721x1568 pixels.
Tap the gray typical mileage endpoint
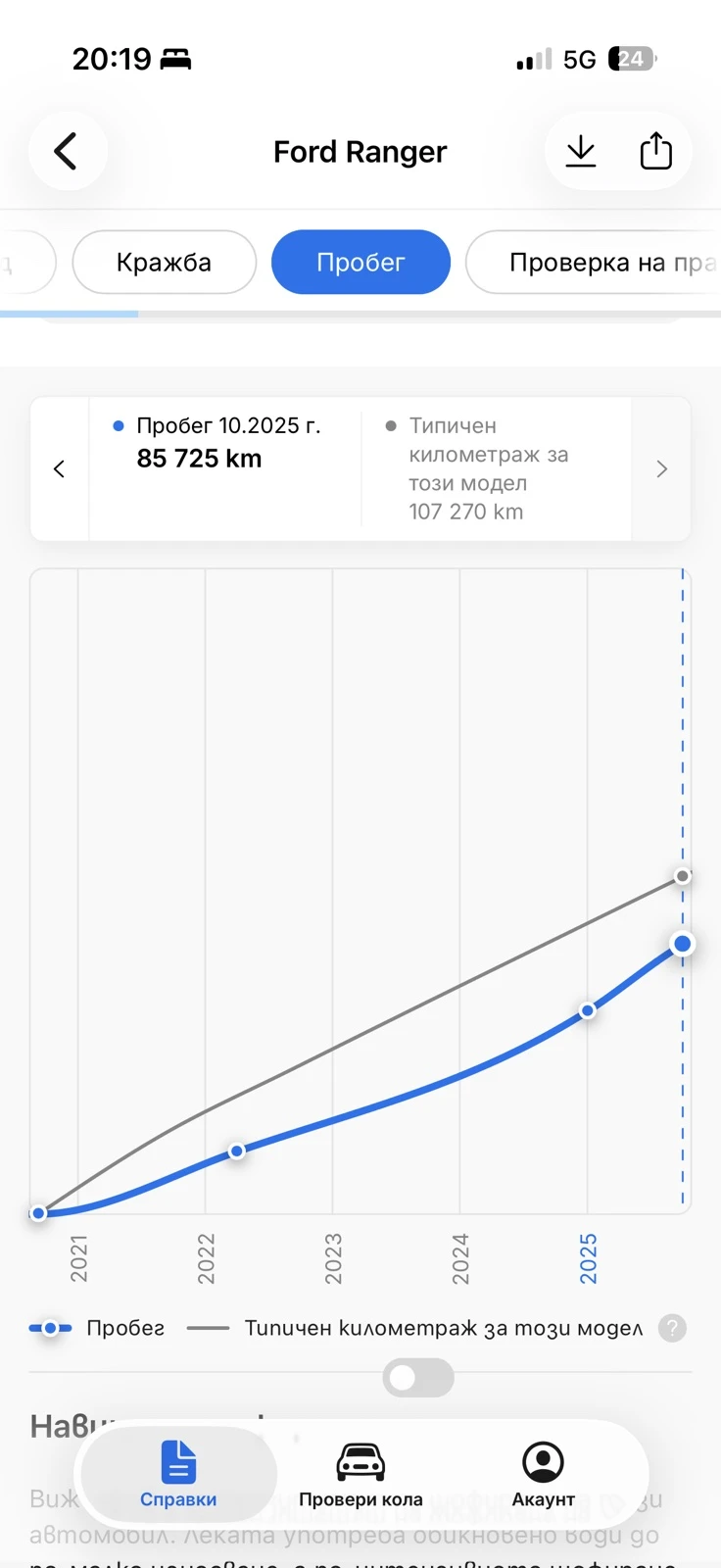[683, 875]
